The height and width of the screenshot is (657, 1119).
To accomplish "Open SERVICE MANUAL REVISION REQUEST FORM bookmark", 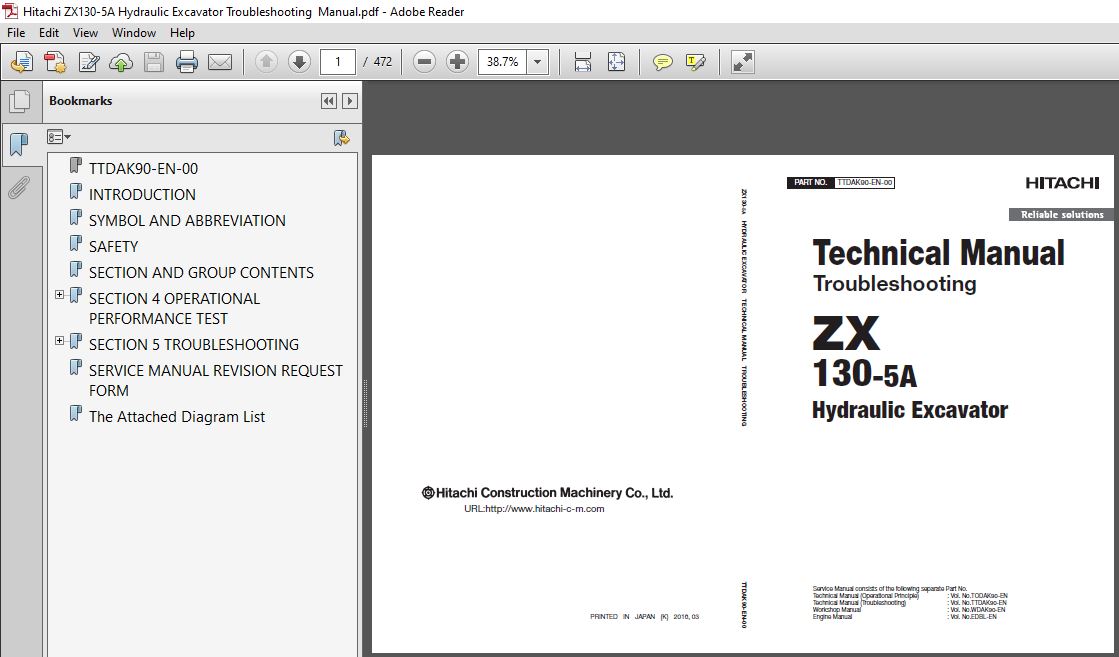I will [216, 380].
